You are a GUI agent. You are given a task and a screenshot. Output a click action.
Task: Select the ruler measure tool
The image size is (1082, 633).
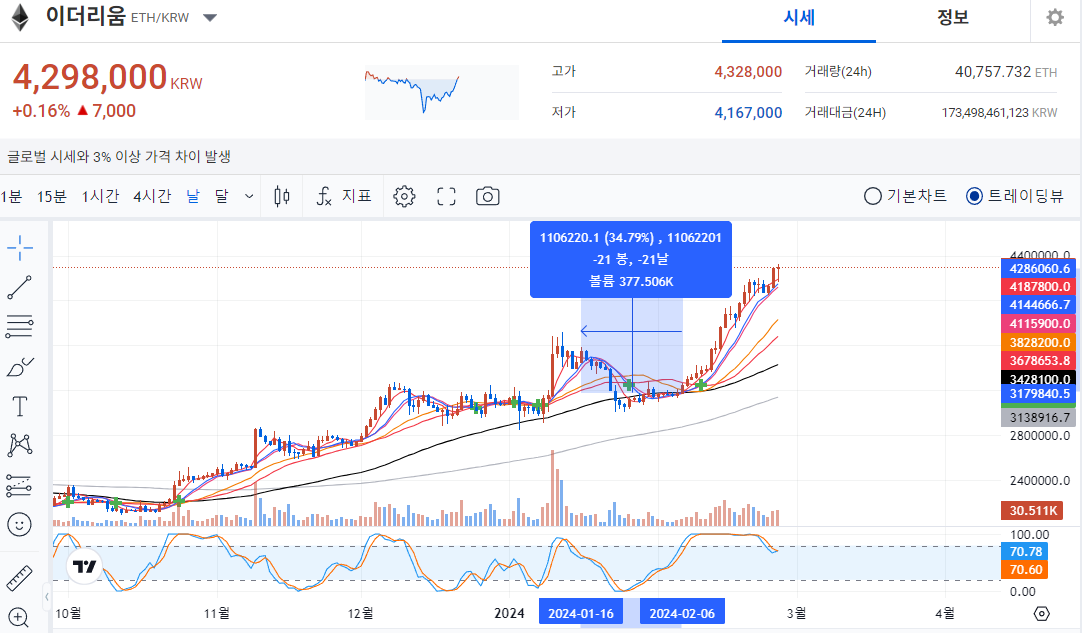(x=19, y=578)
